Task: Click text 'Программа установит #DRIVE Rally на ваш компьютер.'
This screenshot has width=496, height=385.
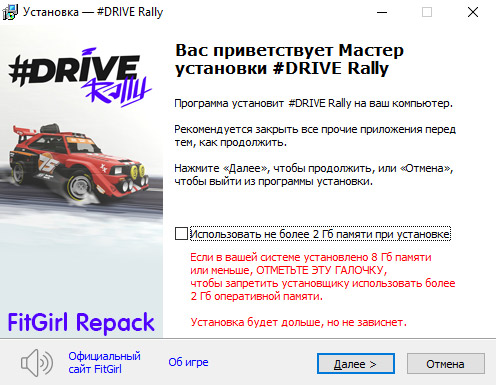Action: point(313,103)
